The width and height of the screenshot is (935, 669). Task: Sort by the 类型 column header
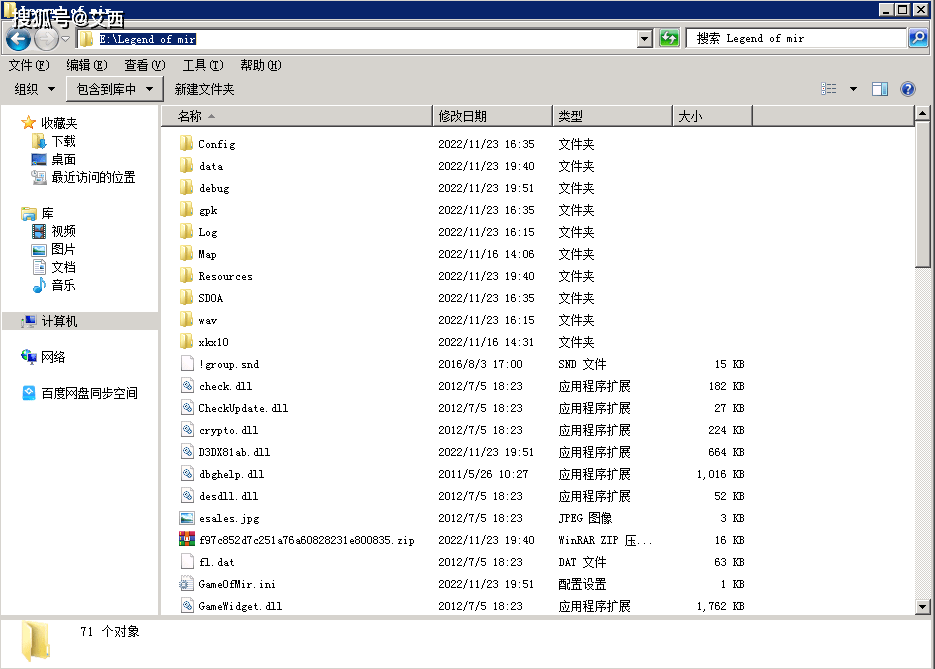pyautogui.click(x=612, y=116)
